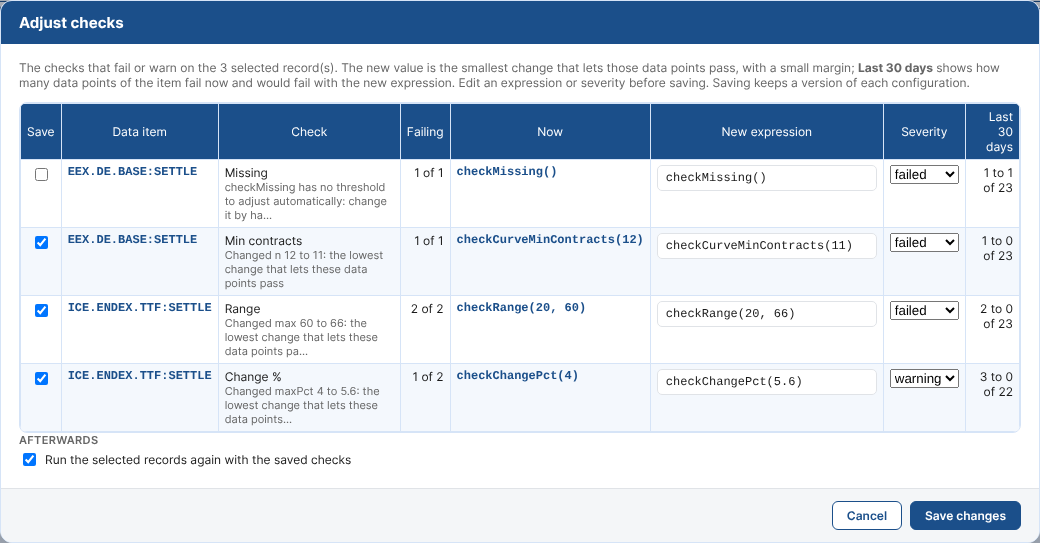Click the 'Save' column header

point(40,132)
